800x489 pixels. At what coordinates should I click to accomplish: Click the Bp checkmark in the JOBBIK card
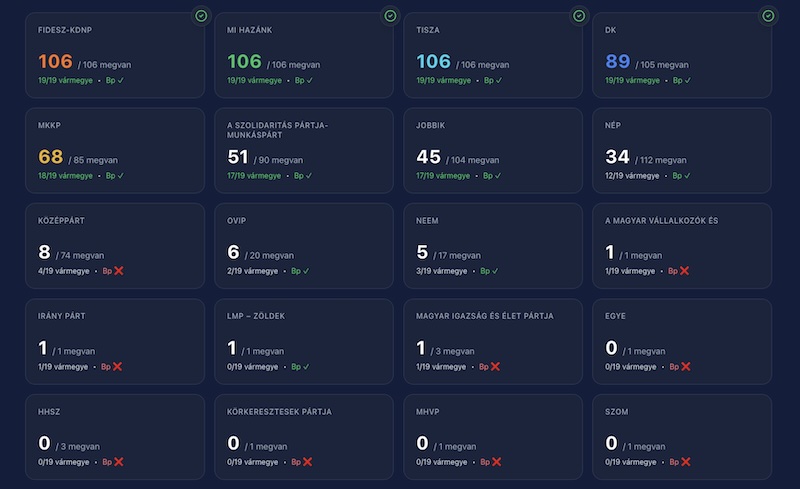click(497, 176)
